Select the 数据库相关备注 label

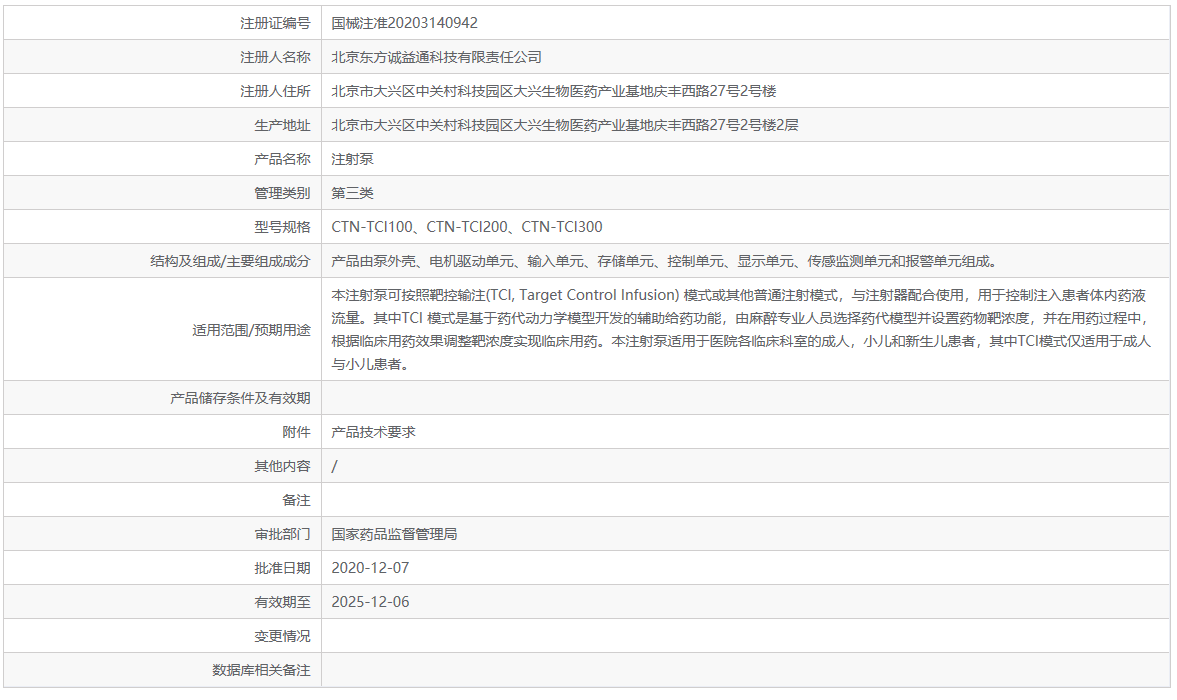coord(260,670)
